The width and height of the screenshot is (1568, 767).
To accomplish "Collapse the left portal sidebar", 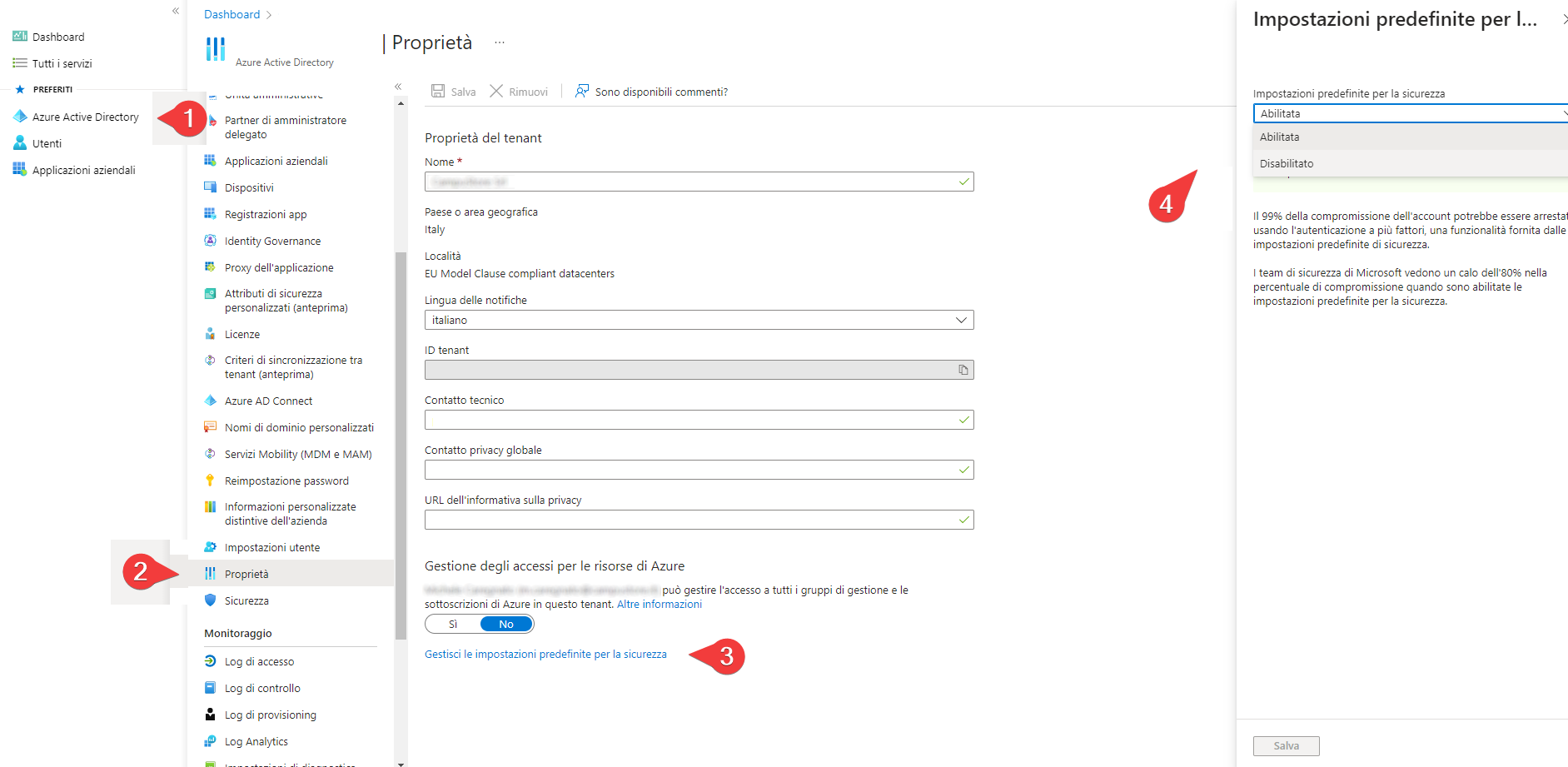I will pyautogui.click(x=176, y=11).
